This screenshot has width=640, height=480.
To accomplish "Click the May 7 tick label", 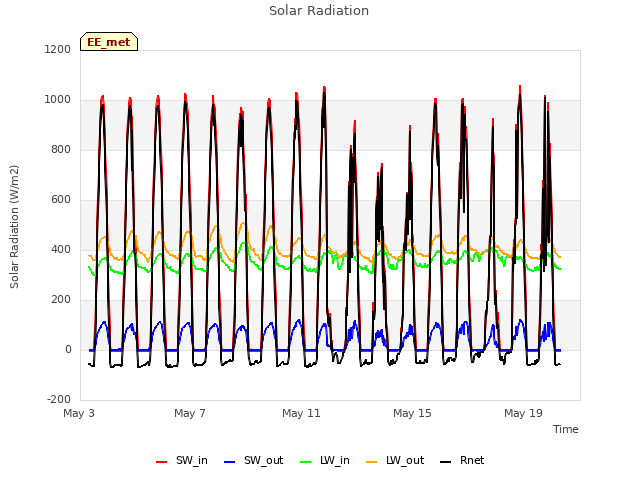I will pos(190,413).
